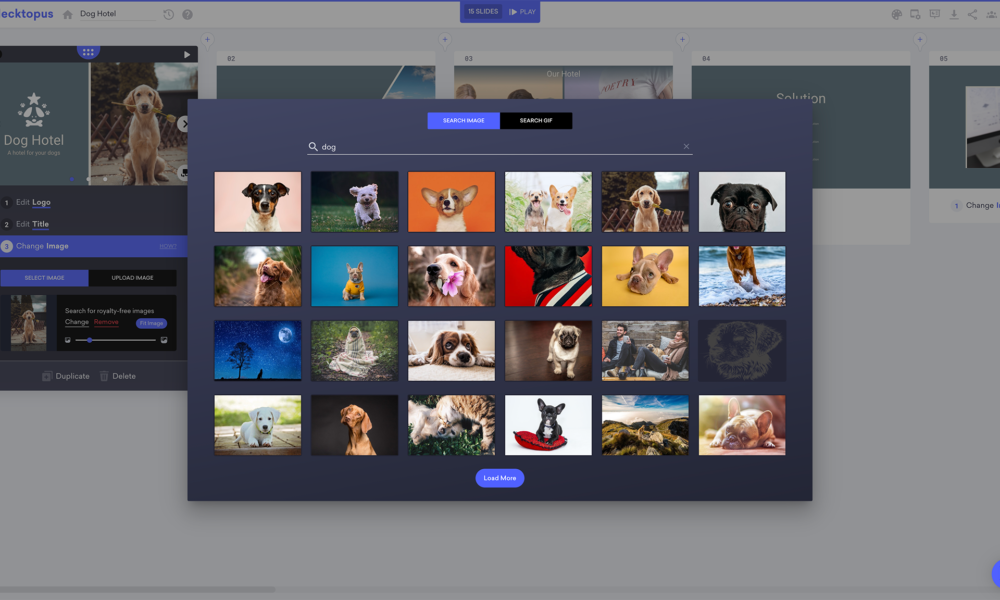Switch to the Search GIF tab
The width and height of the screenshot is (1000, 600).
[536, 121]
